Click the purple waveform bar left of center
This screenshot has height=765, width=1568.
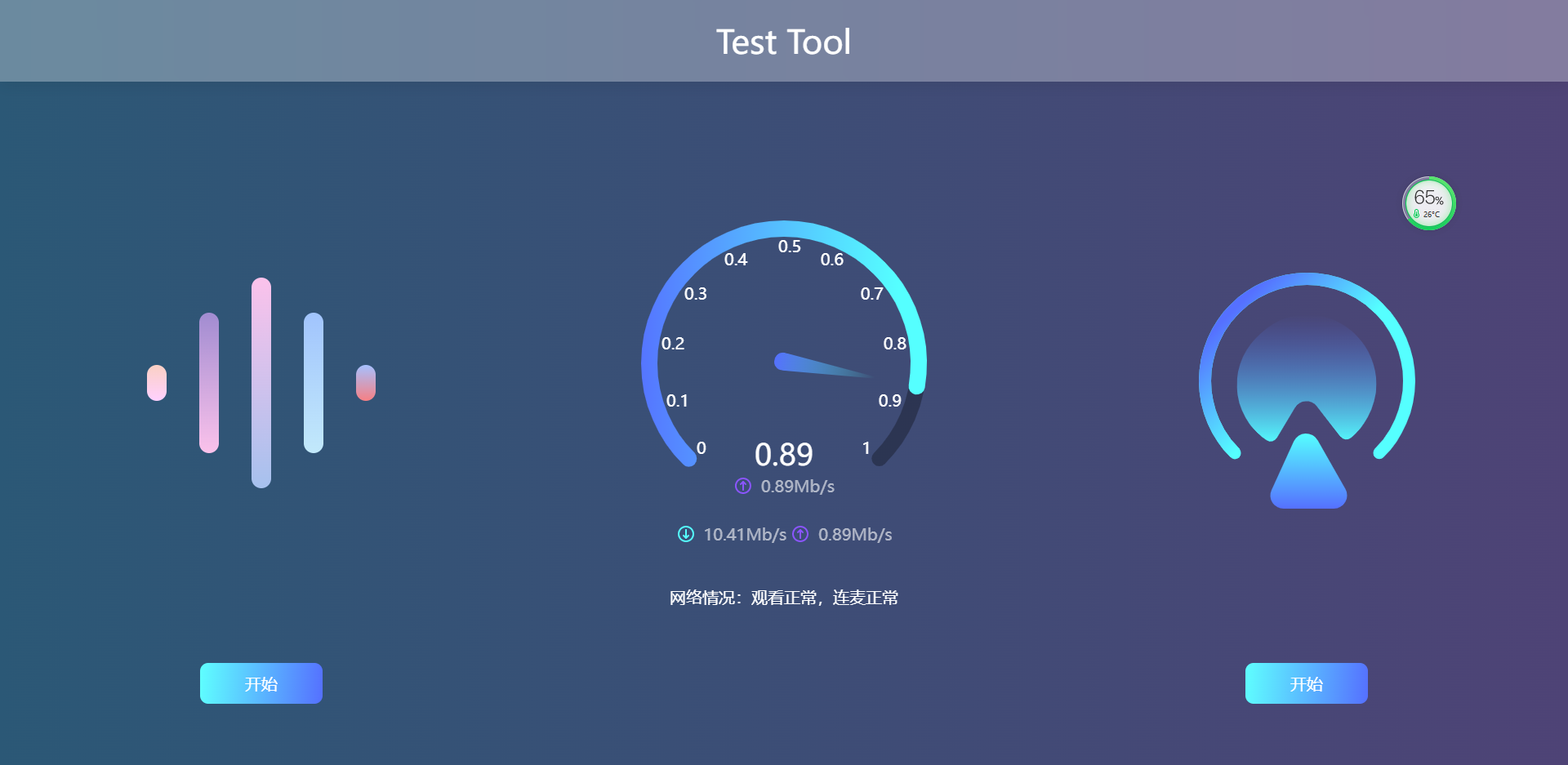pyautogui.click(x=209, y=382)
